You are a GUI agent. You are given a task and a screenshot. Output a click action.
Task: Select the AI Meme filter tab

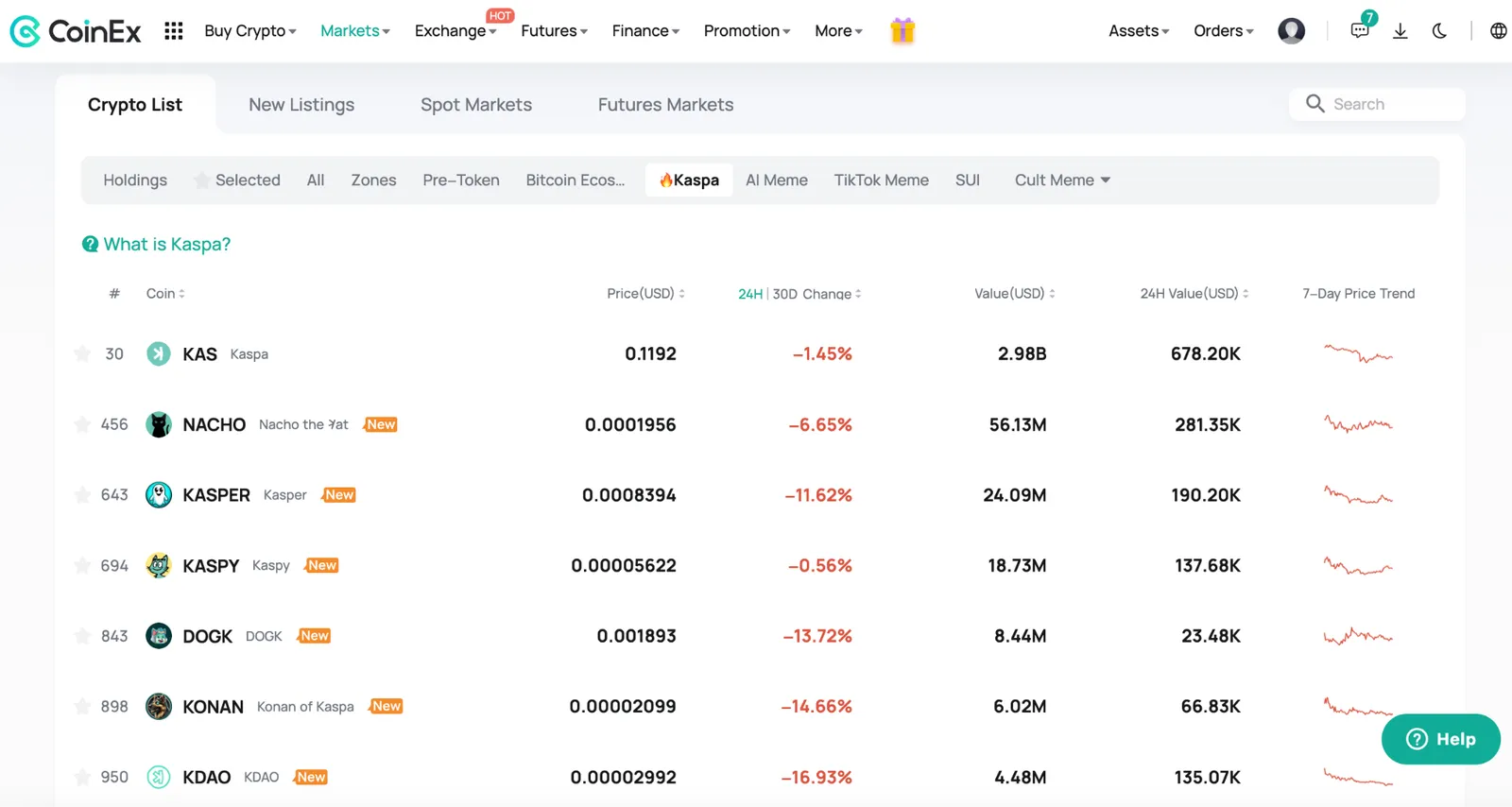coord(777,180)
